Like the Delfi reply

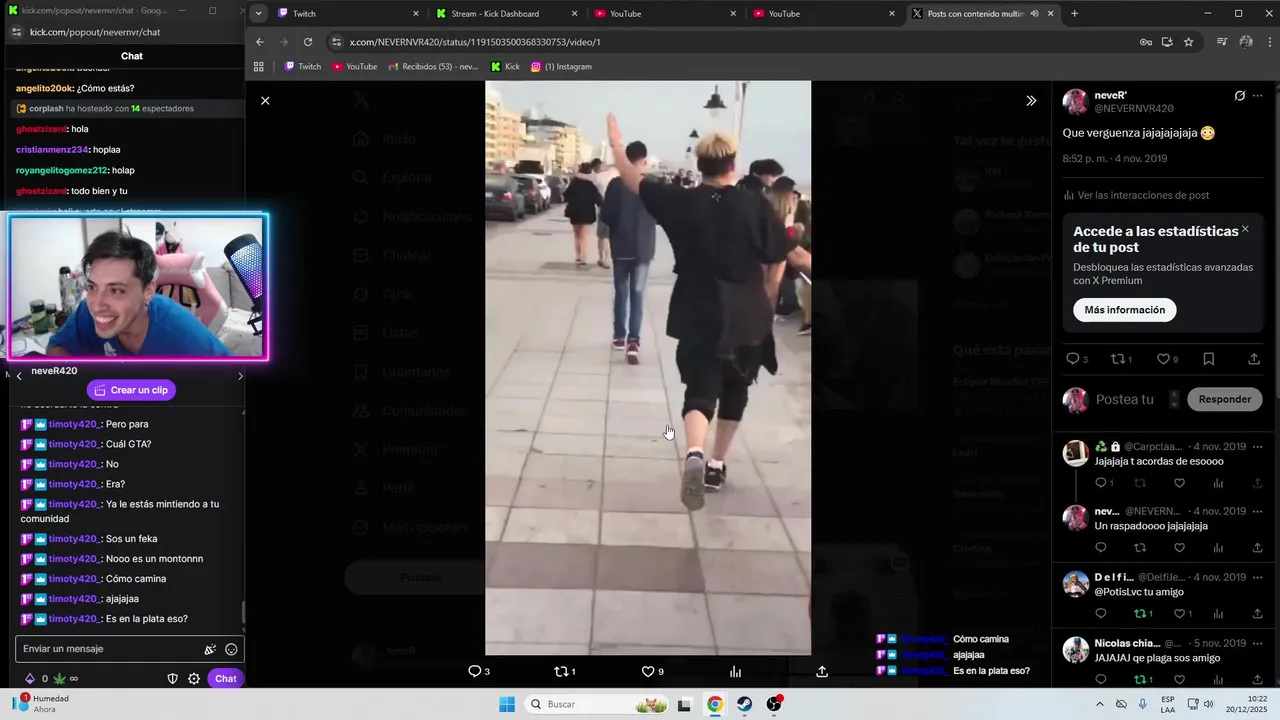click(x=1183, y=614)
